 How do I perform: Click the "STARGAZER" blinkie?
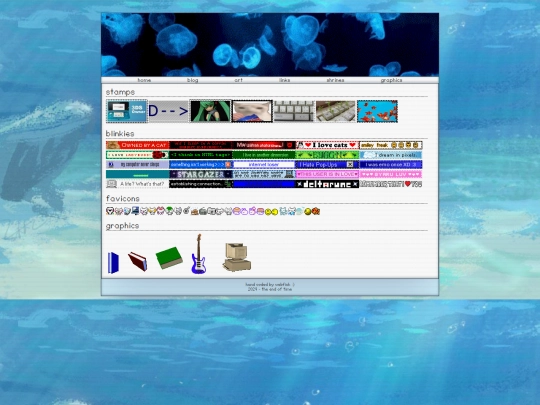(200, 174)
